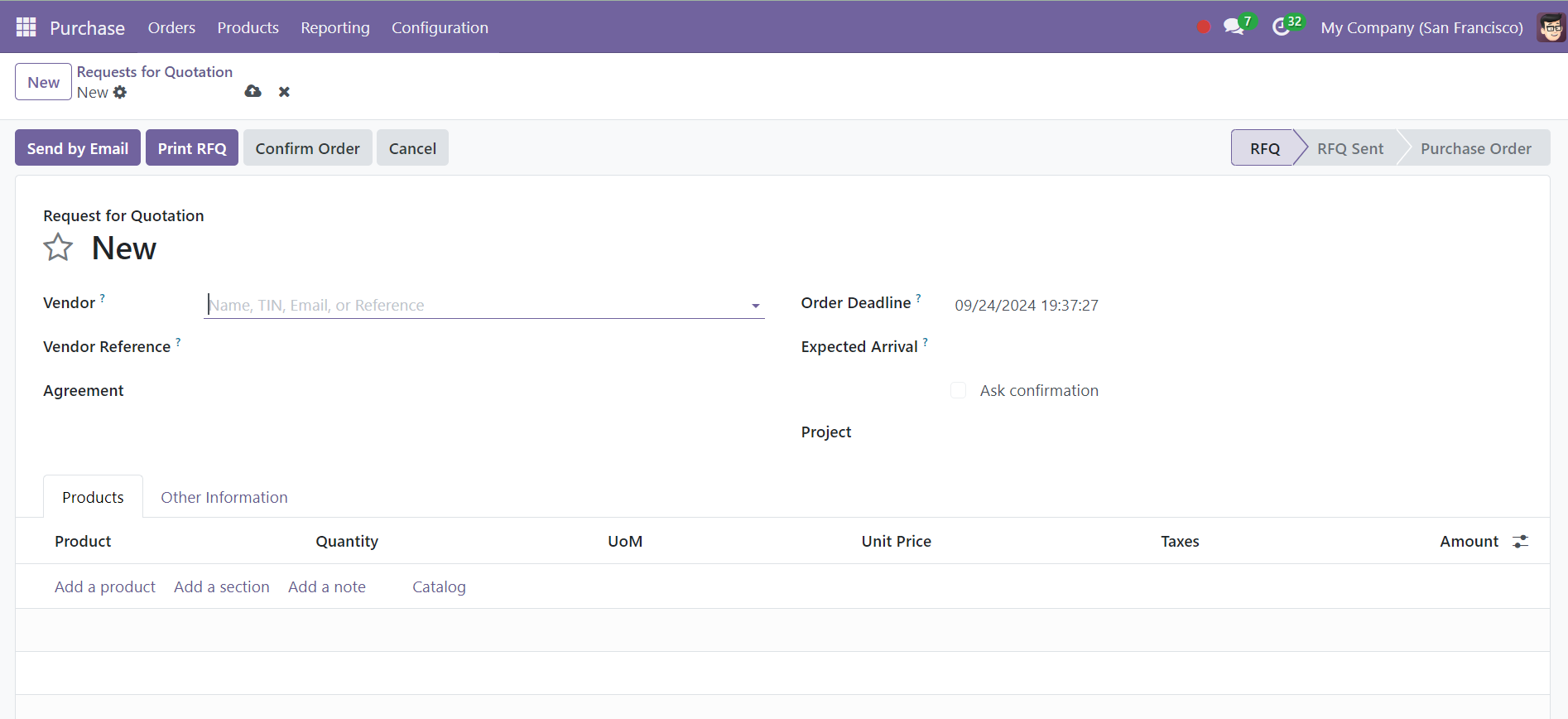
Task: Open the conversations chat icon
Action: 1234,27
